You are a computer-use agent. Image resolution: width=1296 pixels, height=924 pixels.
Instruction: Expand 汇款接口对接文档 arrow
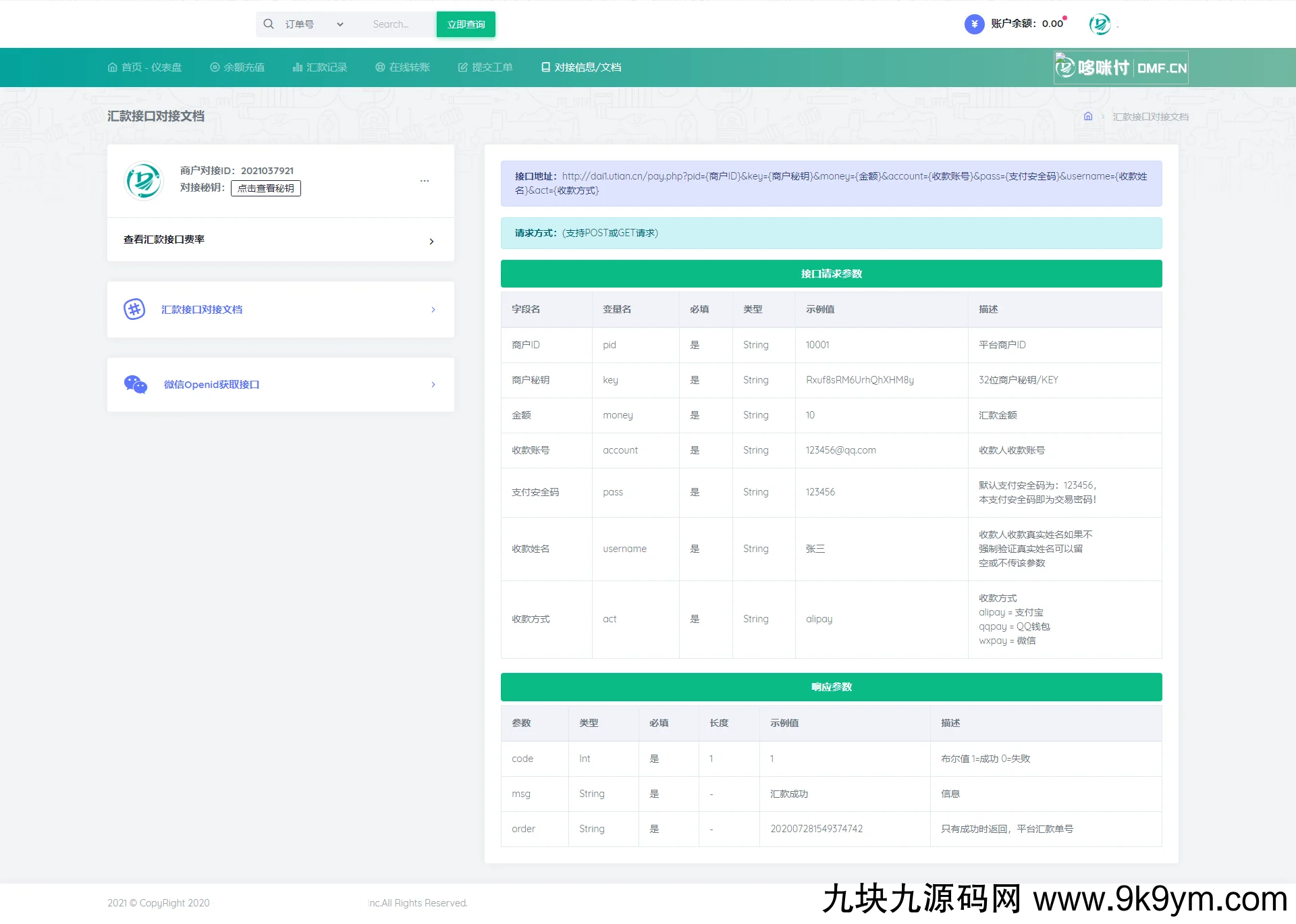coord(433,310)
